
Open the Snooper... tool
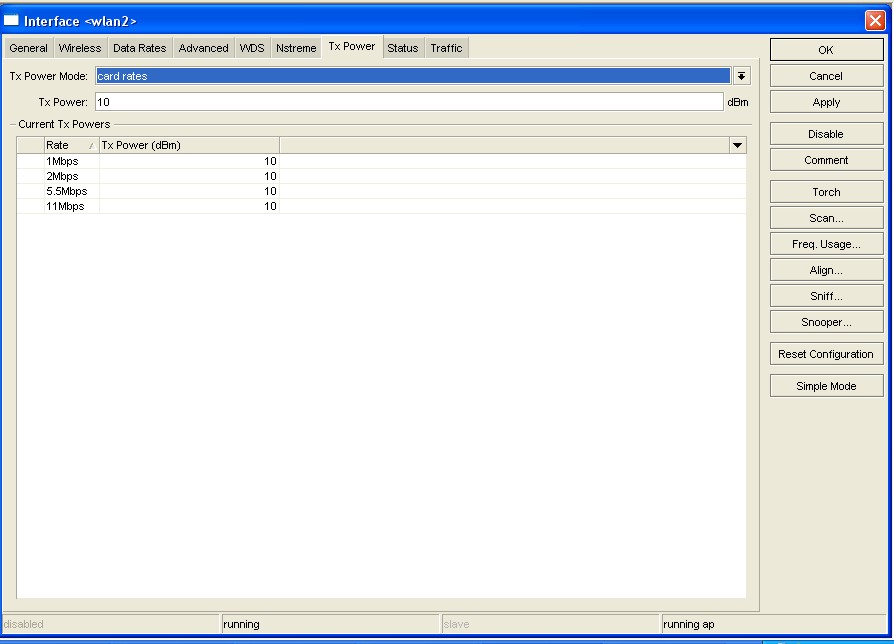826,322
